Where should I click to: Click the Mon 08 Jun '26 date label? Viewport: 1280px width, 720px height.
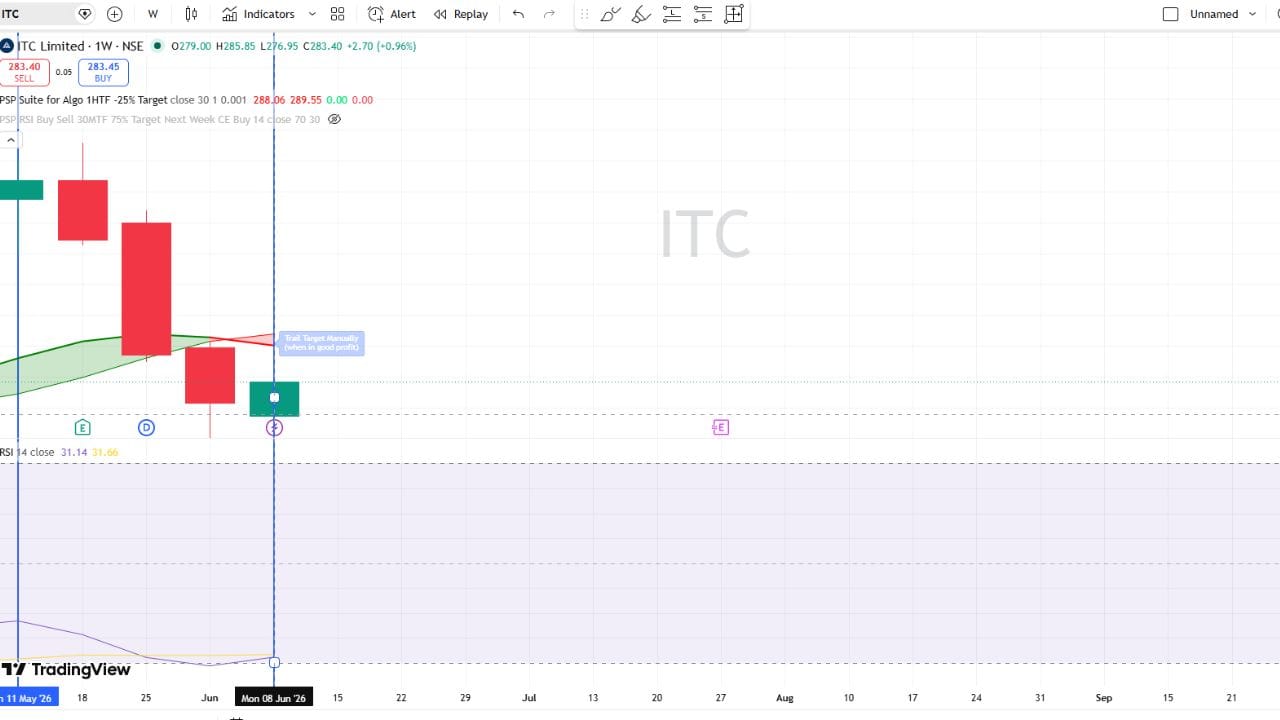pyautogui.click(x=274, y=698)
